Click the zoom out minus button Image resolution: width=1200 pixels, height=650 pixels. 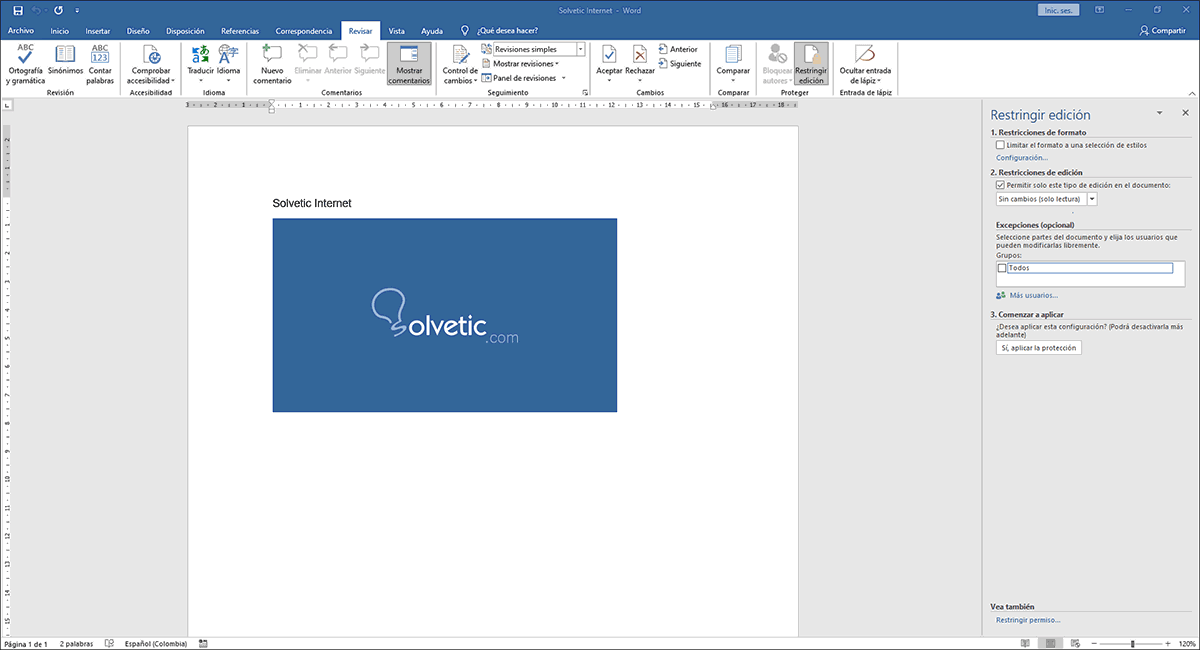click(x=1094, y=643)
